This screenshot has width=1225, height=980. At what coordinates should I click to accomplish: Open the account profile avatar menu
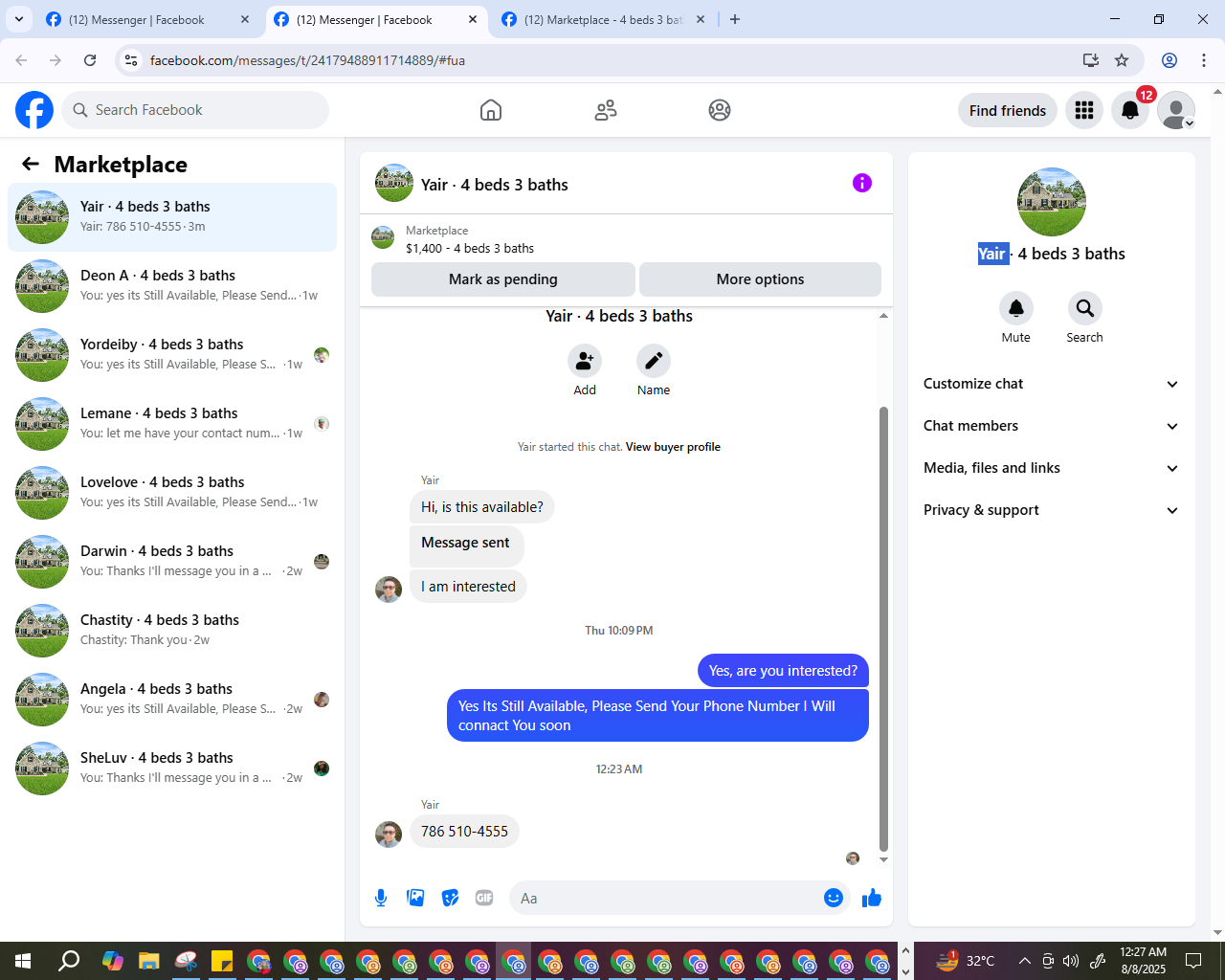click(1176, 110)
